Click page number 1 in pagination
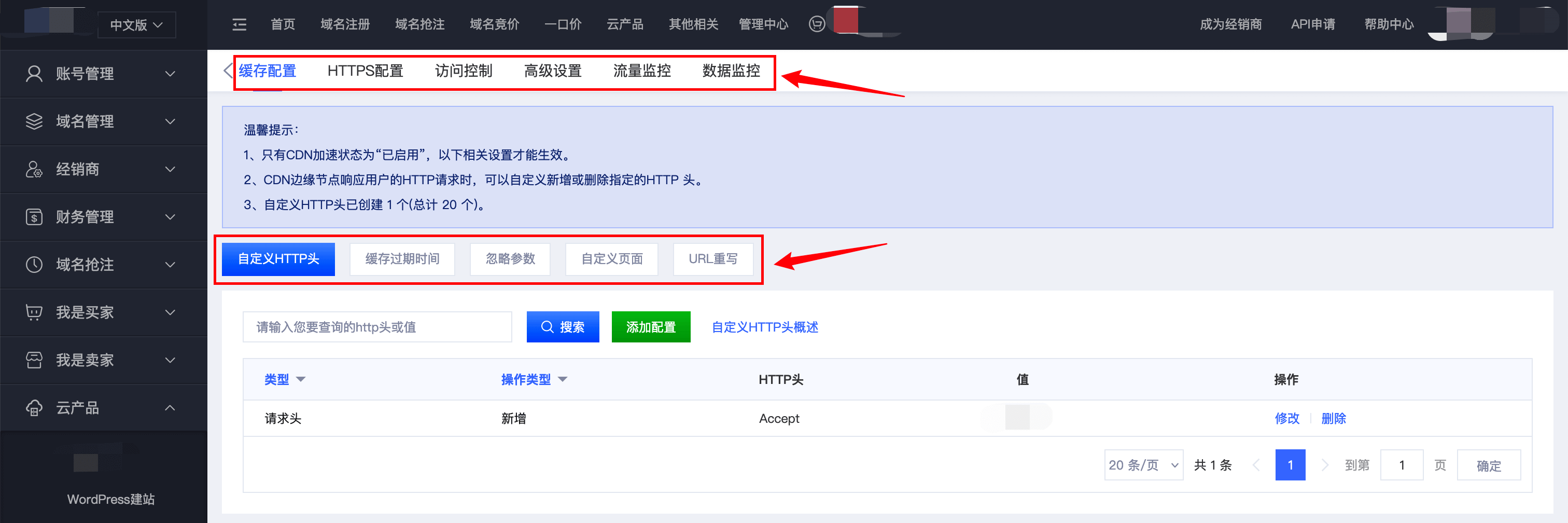 (1290, 465)
